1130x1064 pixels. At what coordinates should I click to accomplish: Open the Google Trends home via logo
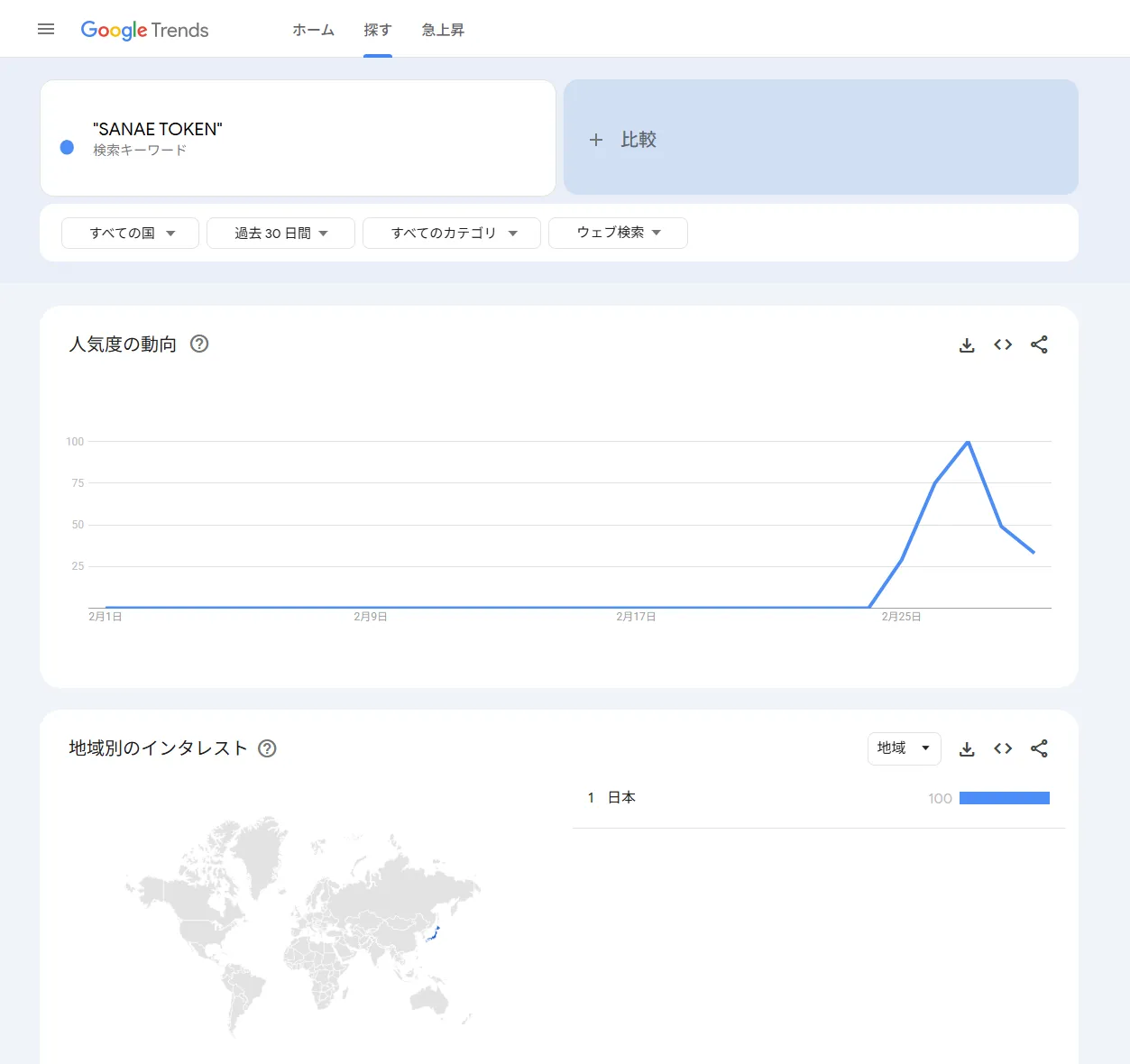(144, 30)
